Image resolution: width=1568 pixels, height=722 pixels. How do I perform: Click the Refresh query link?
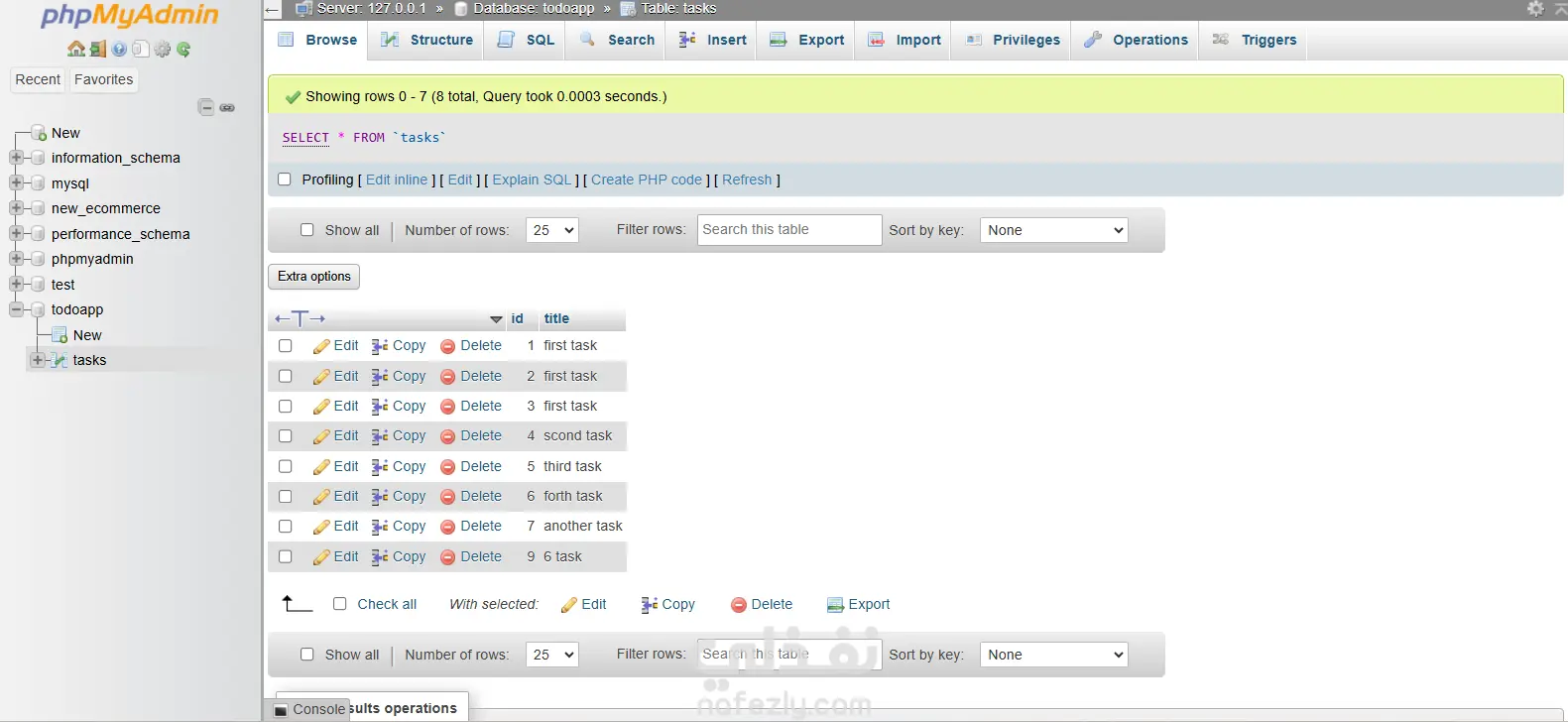click(x=747, y=180)
